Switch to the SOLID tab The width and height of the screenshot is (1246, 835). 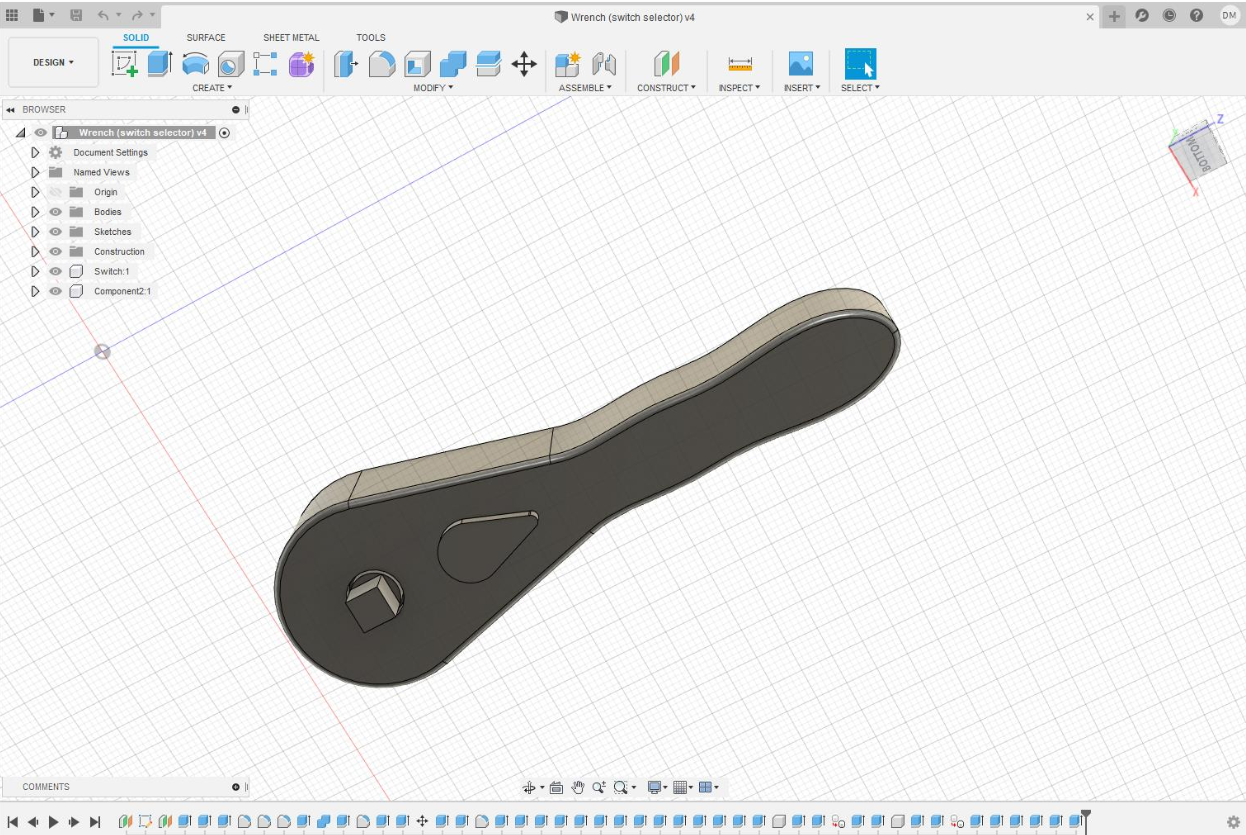pyautogui.click(x=136, y=38)
